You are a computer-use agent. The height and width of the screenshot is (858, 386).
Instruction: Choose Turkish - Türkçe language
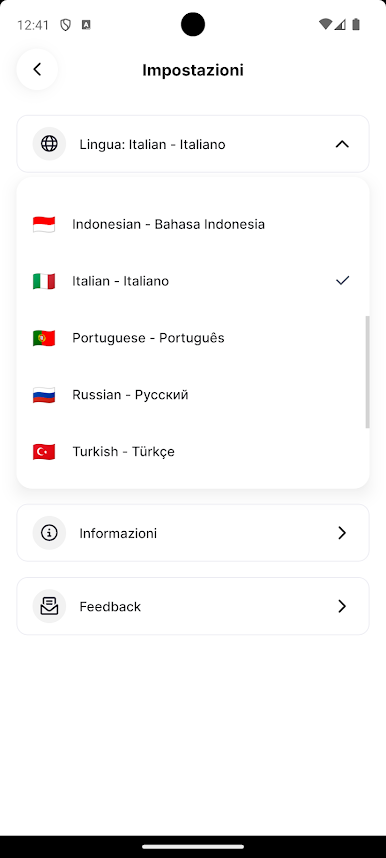click(193, 452)
